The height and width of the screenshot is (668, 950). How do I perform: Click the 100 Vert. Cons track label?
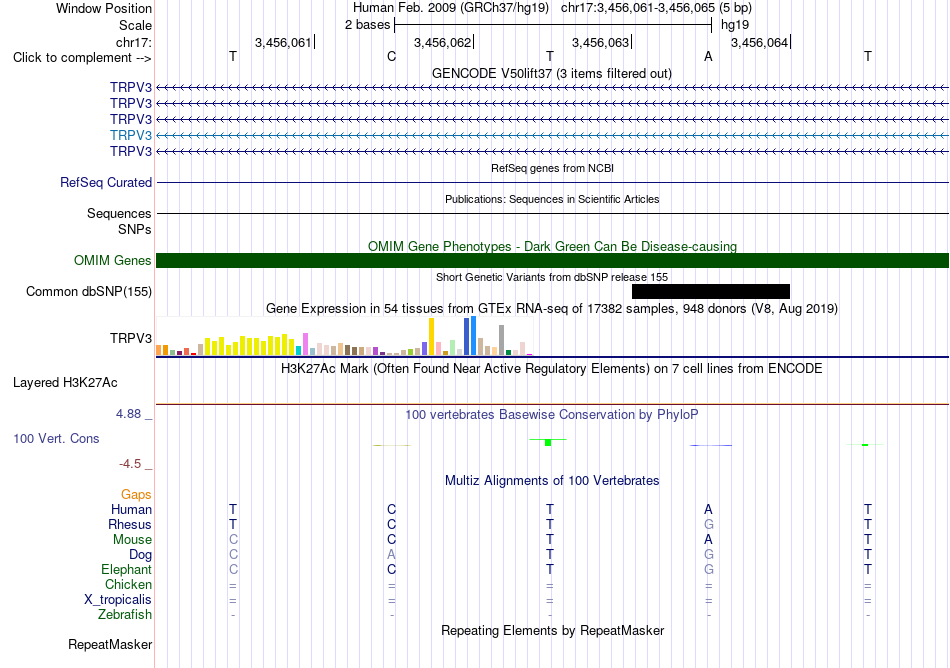coord(56,438)
